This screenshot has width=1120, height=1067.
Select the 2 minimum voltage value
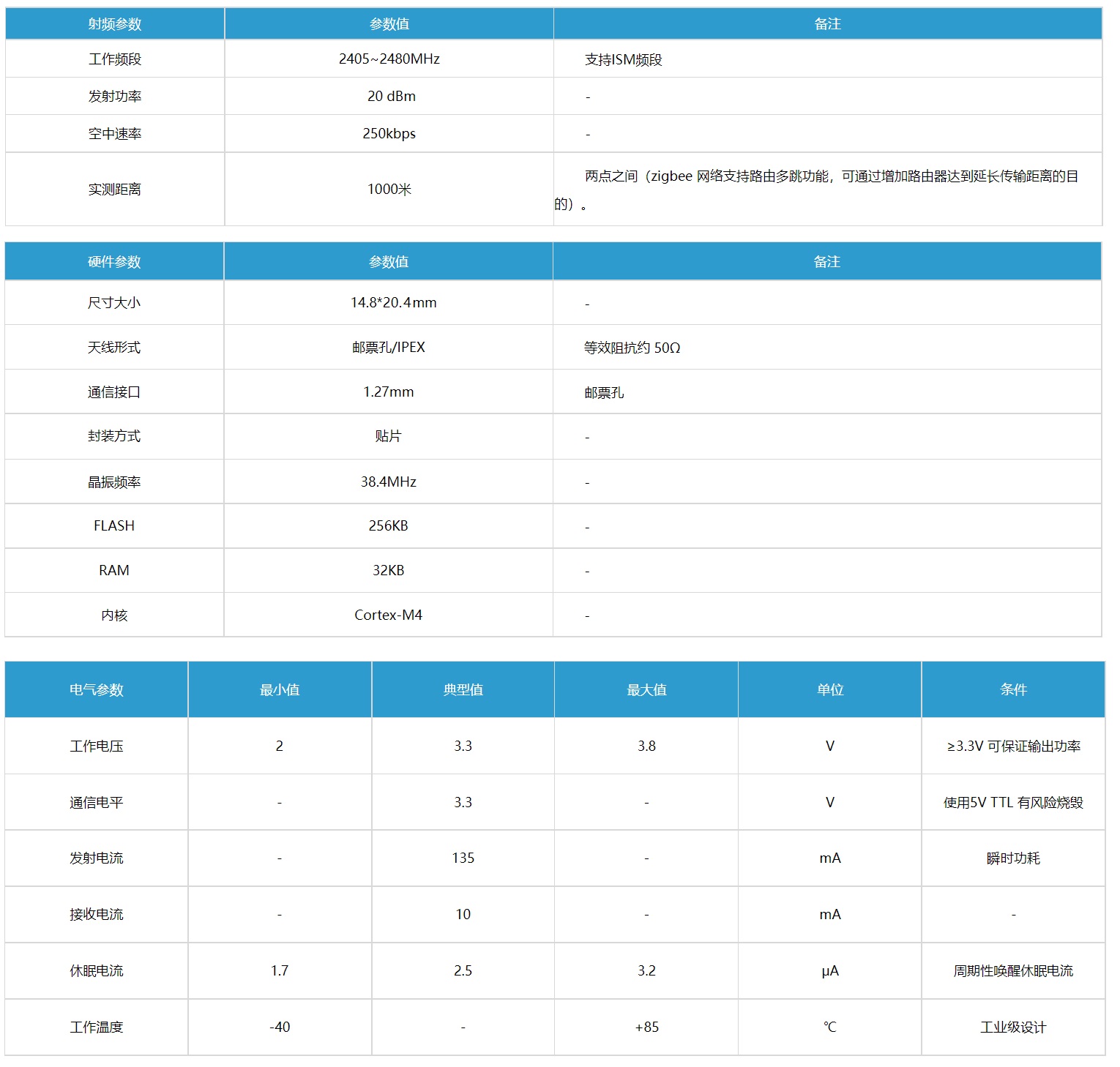pos(280,746)
